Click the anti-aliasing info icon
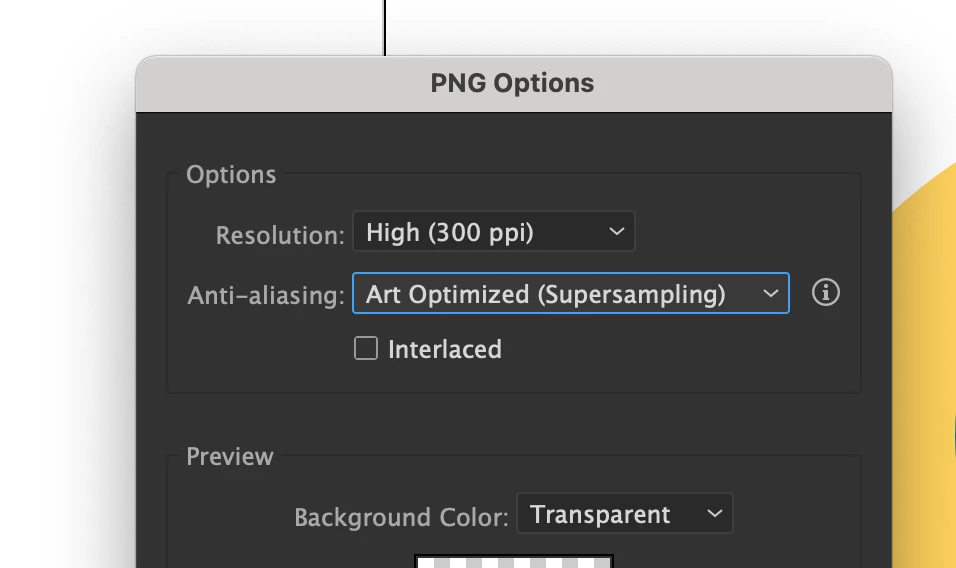This screenshot has width=956, height=568. point(825,293)
